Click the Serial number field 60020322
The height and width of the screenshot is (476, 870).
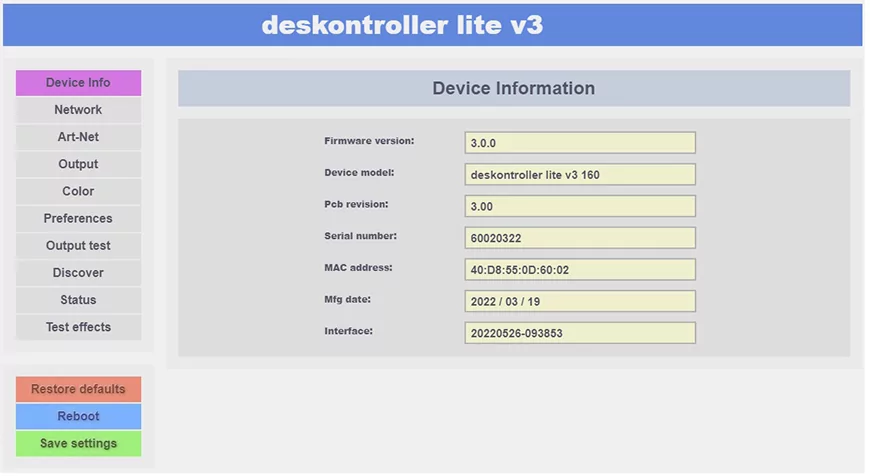(x=580, y=238)
